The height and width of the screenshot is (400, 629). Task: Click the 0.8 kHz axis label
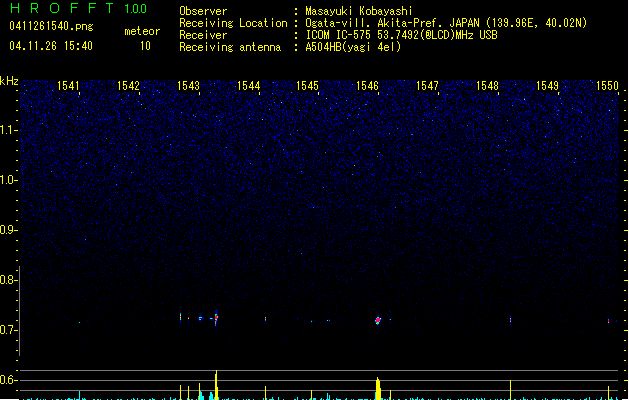click(9, 280)
